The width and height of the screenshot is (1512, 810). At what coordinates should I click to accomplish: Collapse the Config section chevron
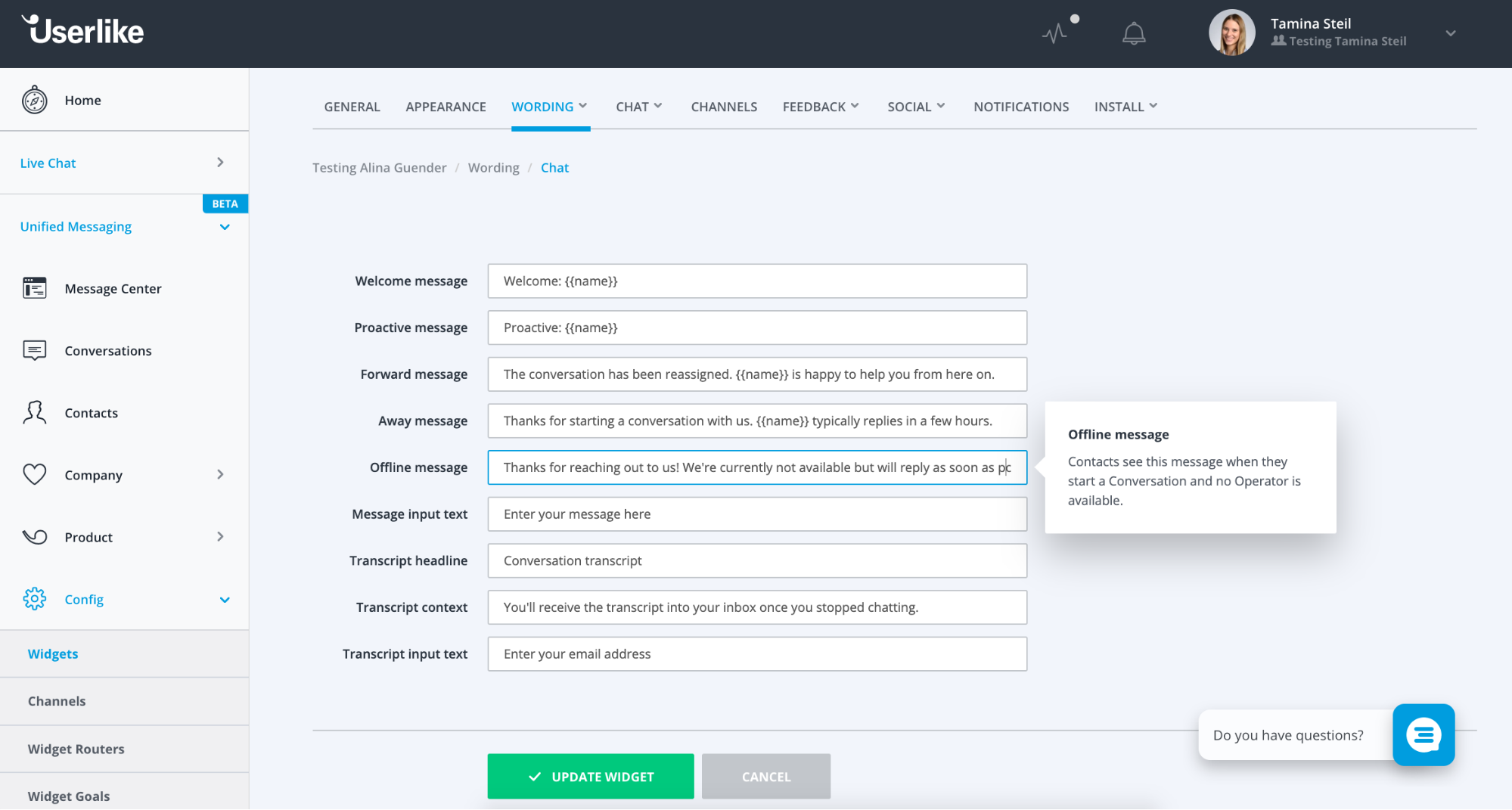(x=225, y=600)
